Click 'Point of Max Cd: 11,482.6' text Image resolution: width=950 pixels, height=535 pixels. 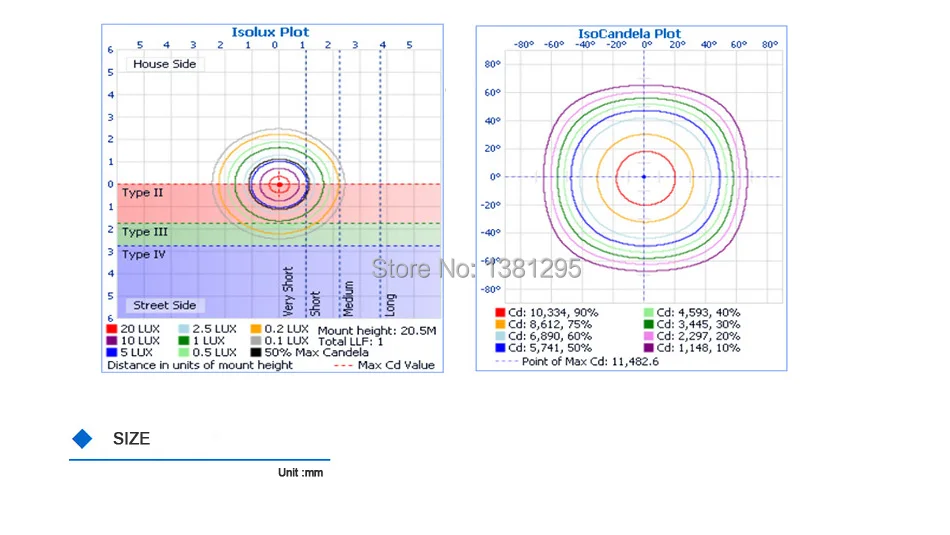click(x=590, y=362)
